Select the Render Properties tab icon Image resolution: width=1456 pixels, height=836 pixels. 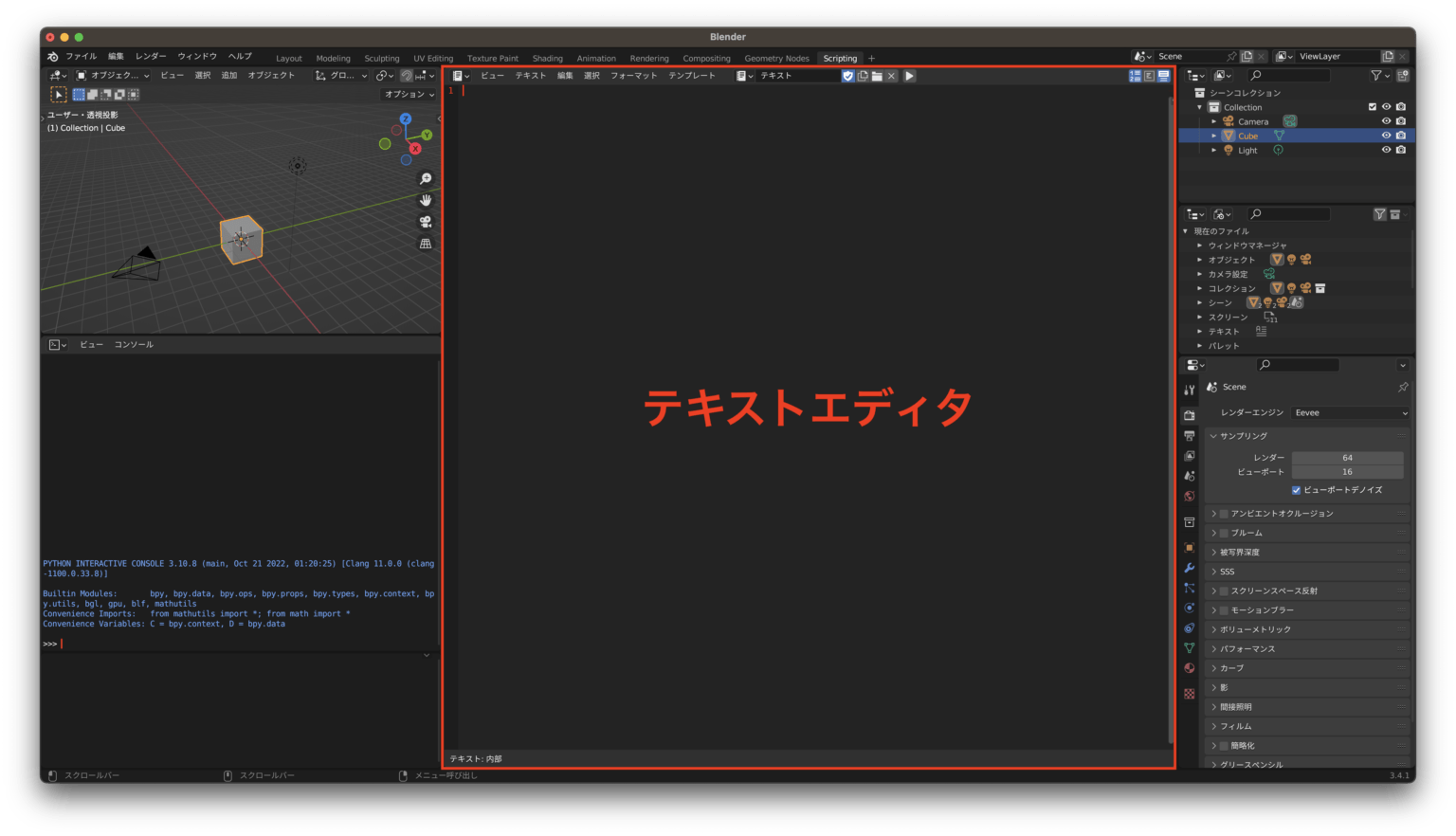(1189, 412)
